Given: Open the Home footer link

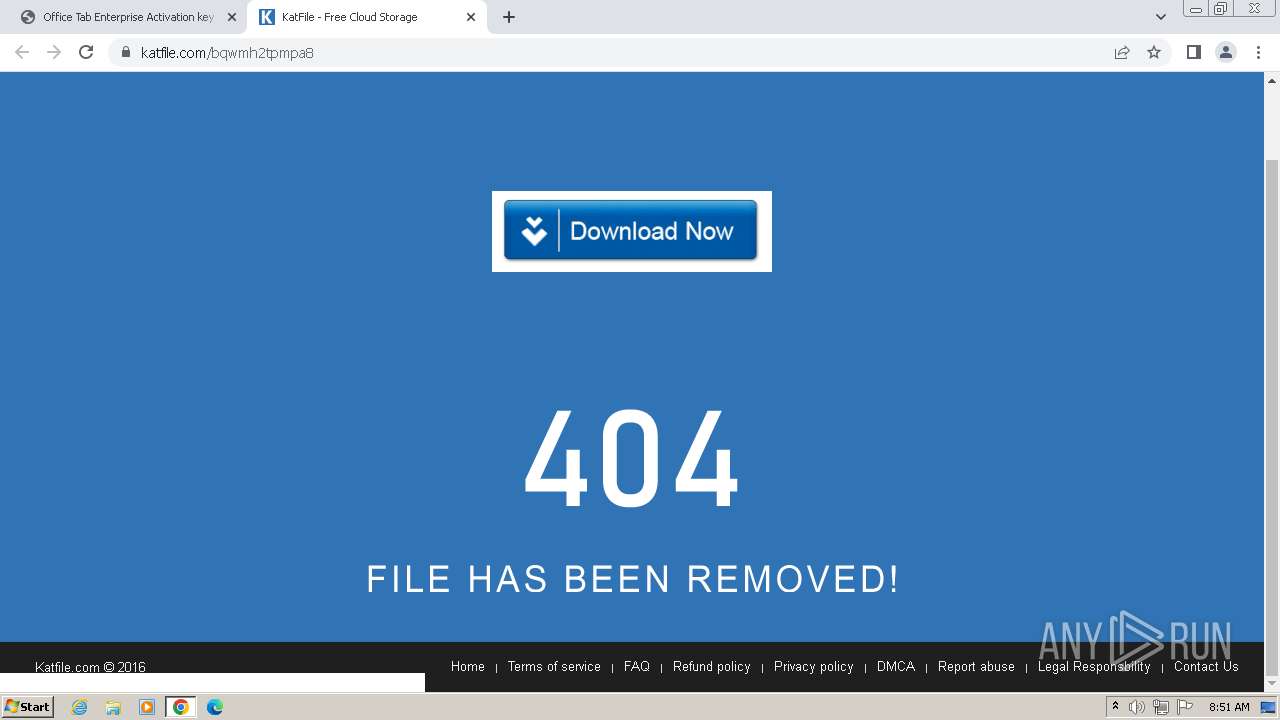Looking at the screenshot, I should tap(467, 667).
